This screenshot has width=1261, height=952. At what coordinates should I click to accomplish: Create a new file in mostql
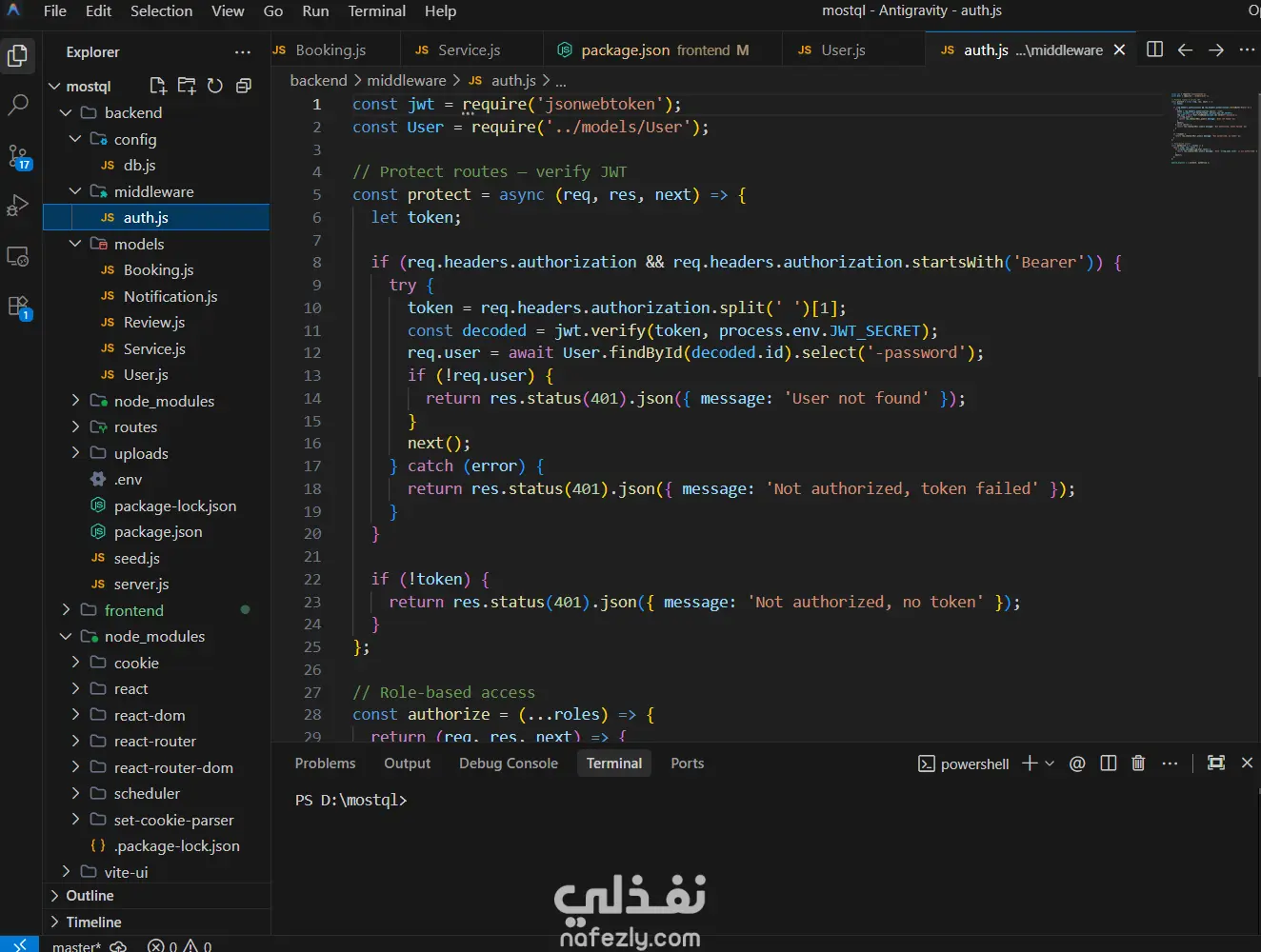[x=158, y=86]
